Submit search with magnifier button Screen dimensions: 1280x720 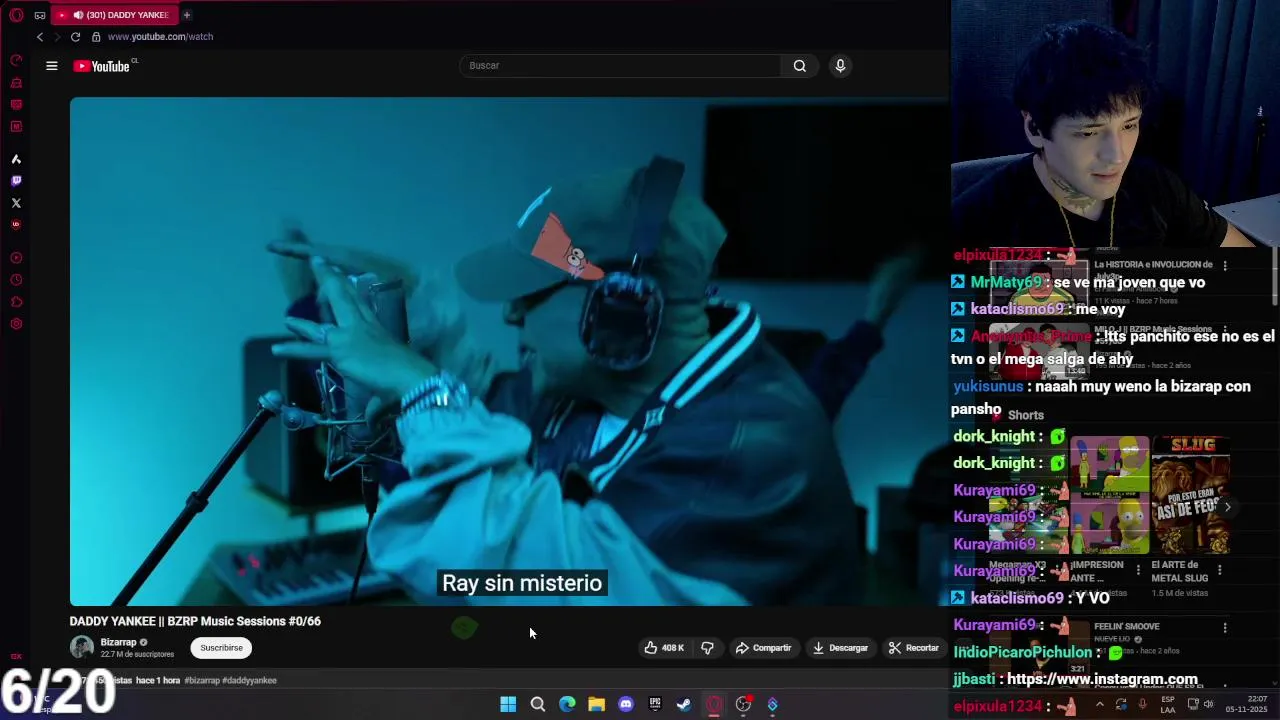pos(800,66)
